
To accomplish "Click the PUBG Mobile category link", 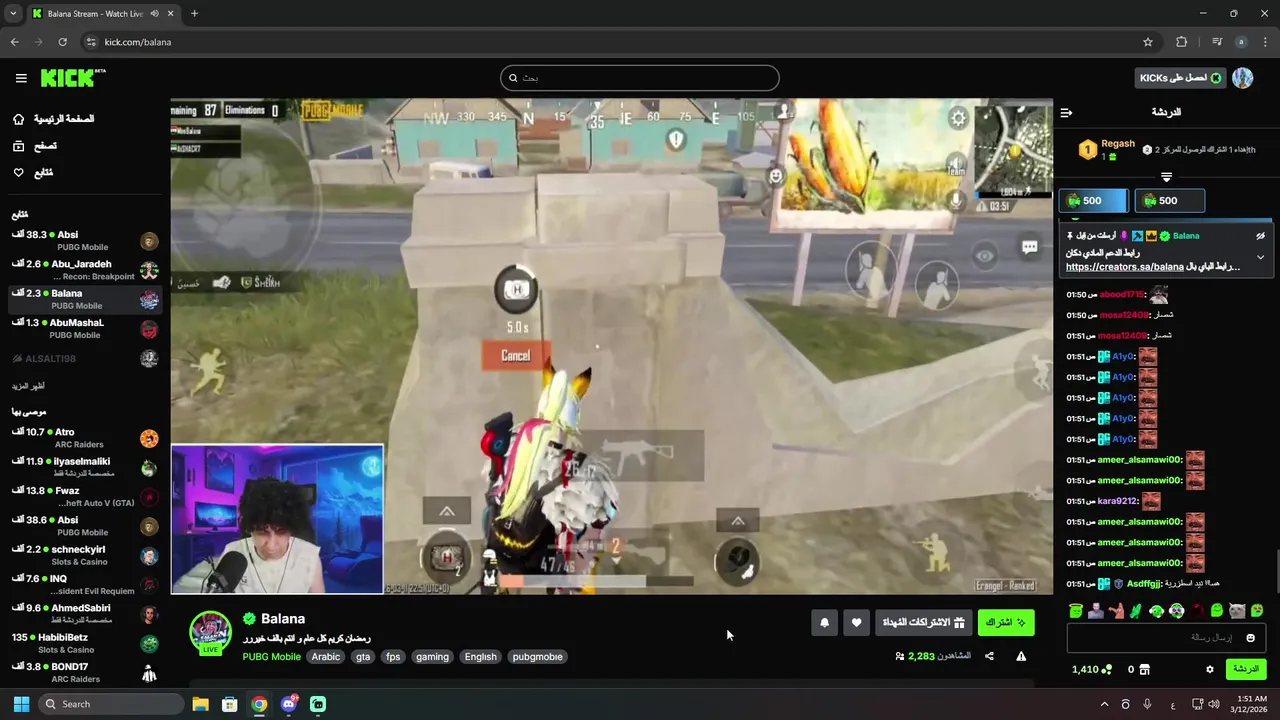I will click(271, 657).
